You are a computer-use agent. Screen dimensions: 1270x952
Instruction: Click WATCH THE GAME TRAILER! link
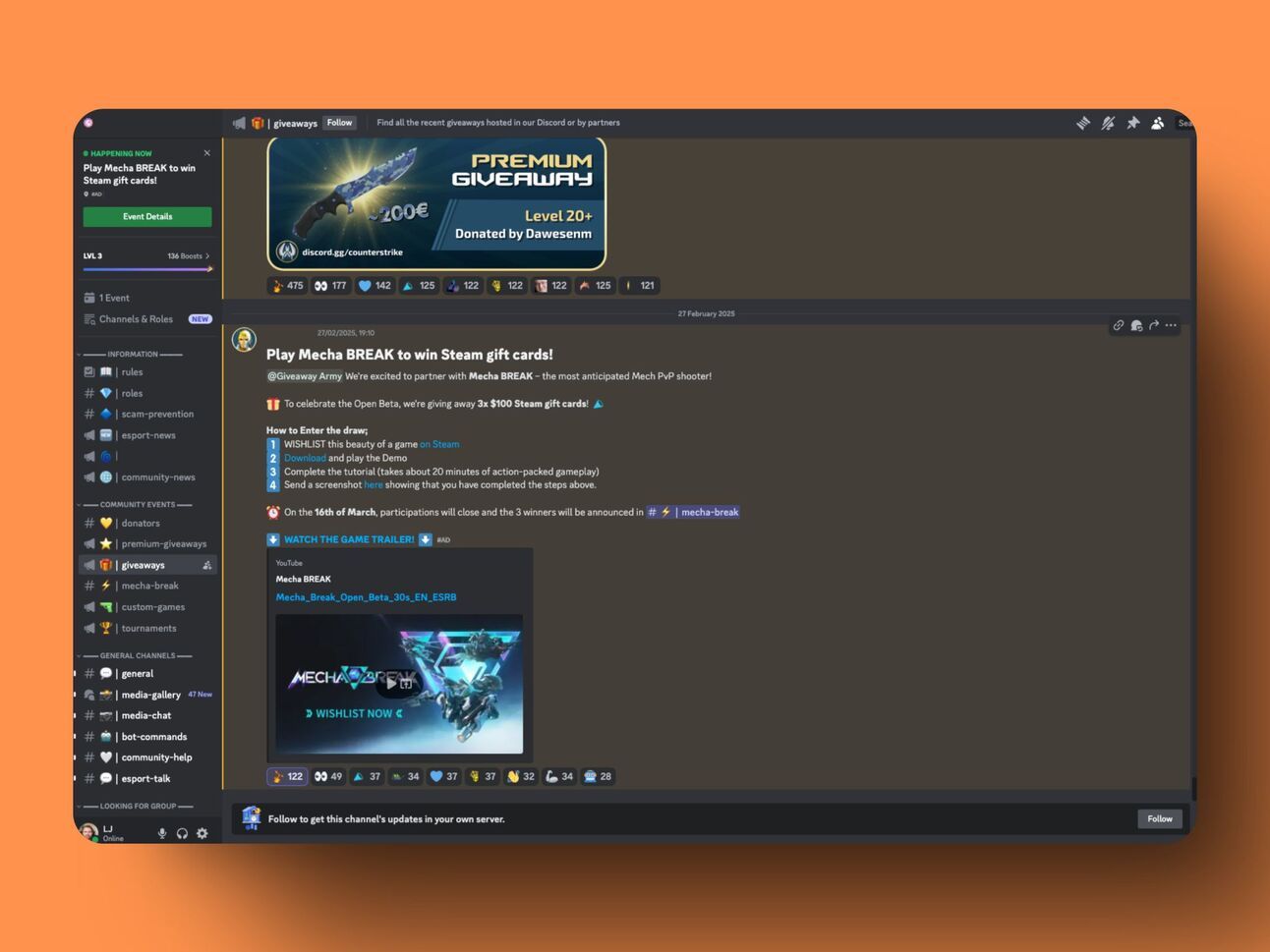tap(349, 539)
